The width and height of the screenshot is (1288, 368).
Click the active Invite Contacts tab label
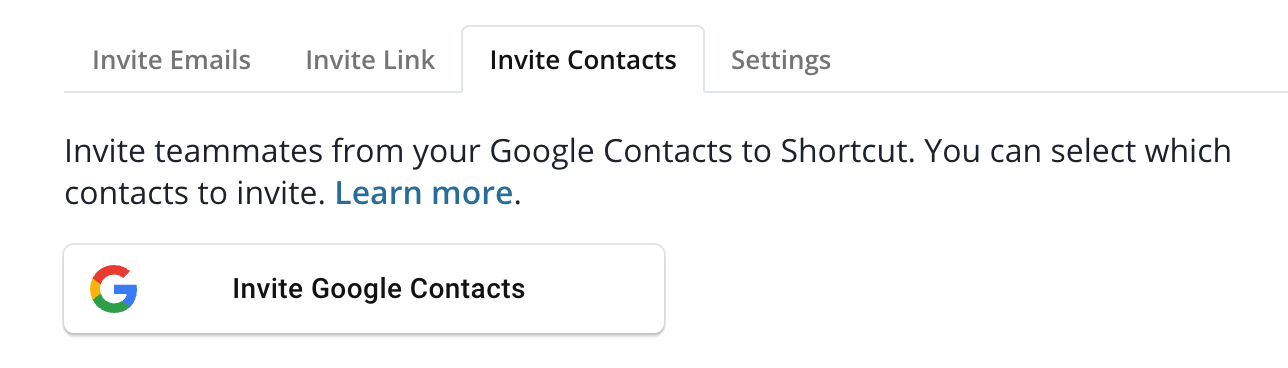point(583,60)
